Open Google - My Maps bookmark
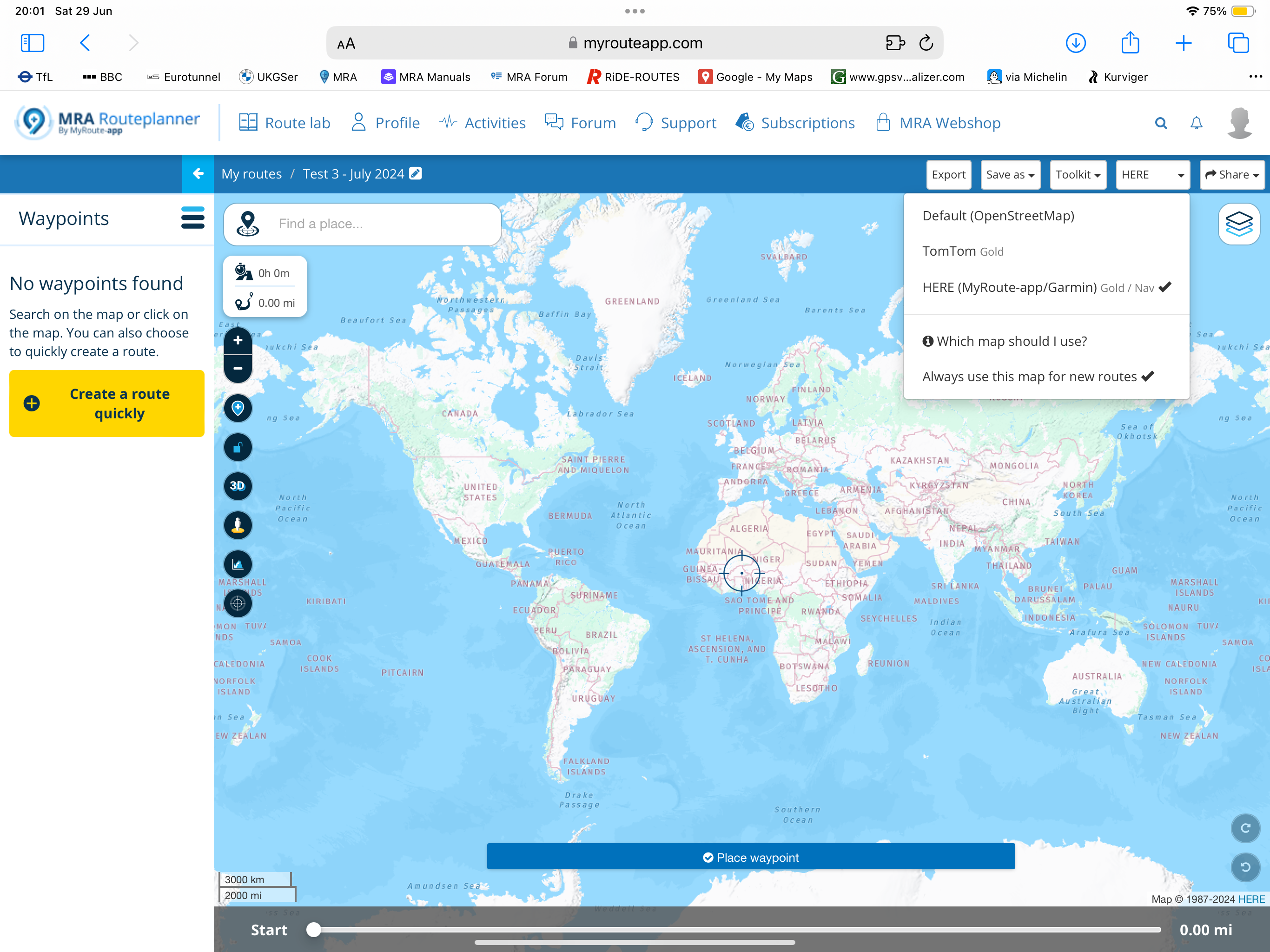The height and width of the screenshot is (952, 1270). point(755,77)
